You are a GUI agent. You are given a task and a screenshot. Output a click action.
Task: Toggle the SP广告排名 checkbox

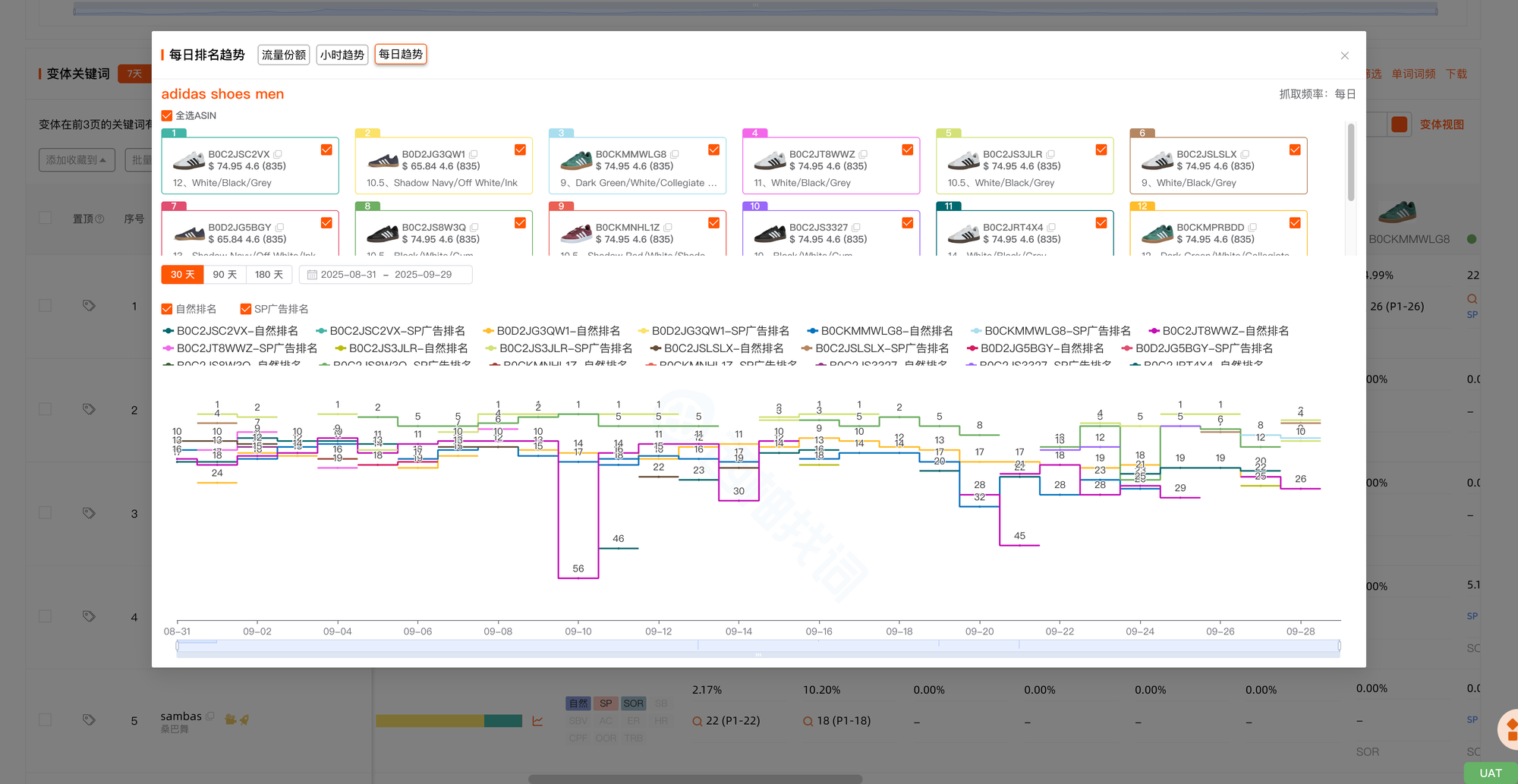click(246, 309)
